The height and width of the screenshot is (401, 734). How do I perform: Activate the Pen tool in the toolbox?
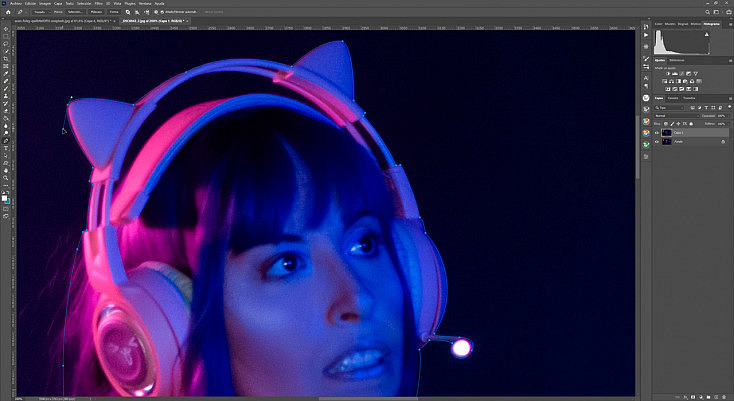[6, 141]
